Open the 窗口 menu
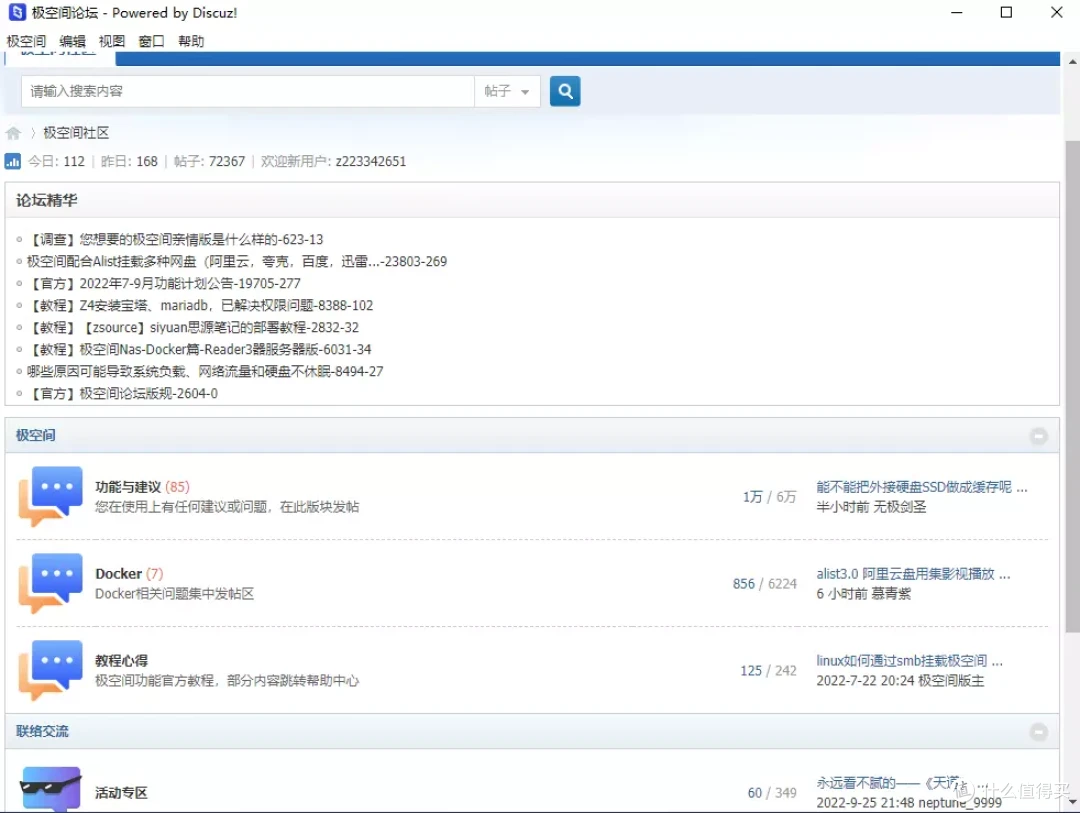The image size is (1080, 813). [x=152, y=41]
